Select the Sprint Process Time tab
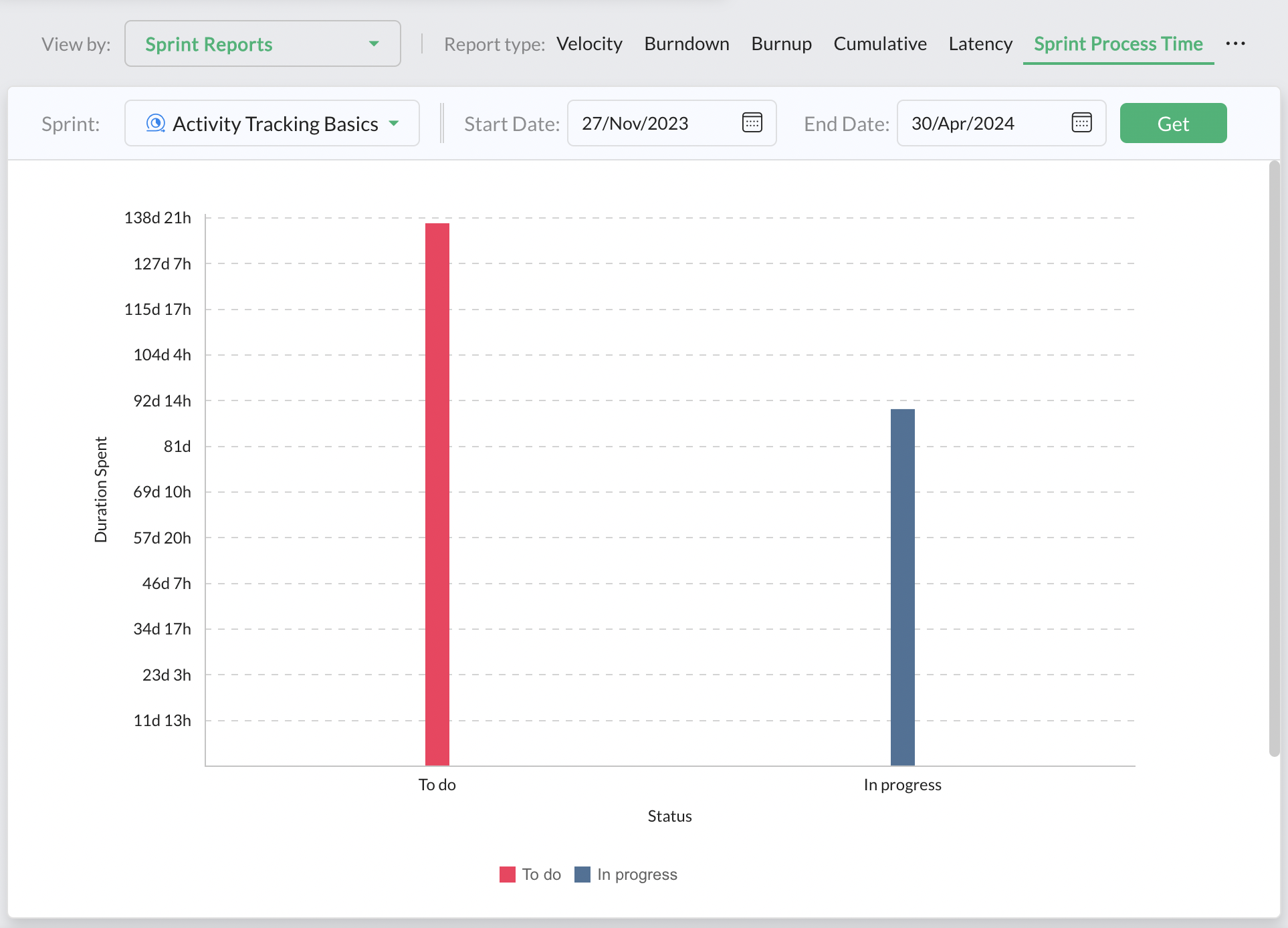 pos(1118,44)
